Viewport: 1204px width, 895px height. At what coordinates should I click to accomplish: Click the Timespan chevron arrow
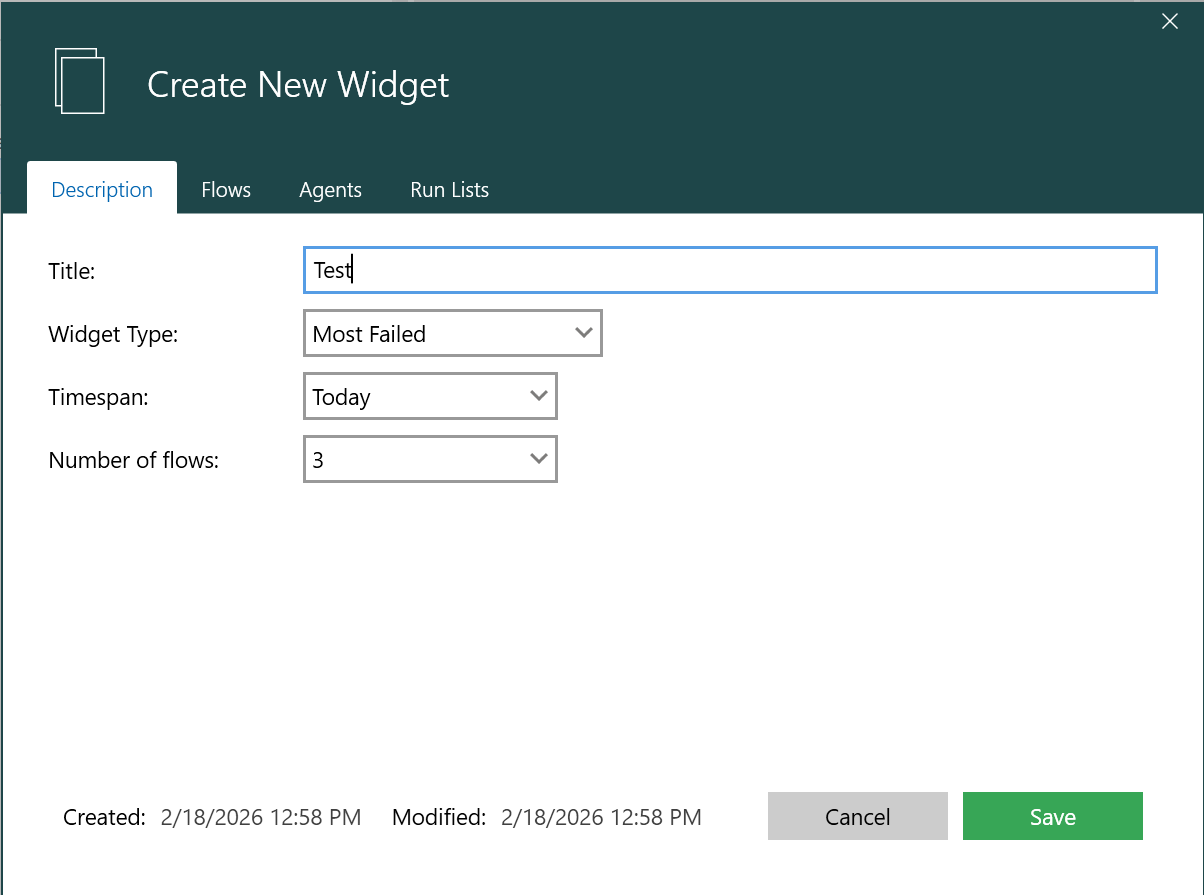pyautogui.click(x=538, y=396)
